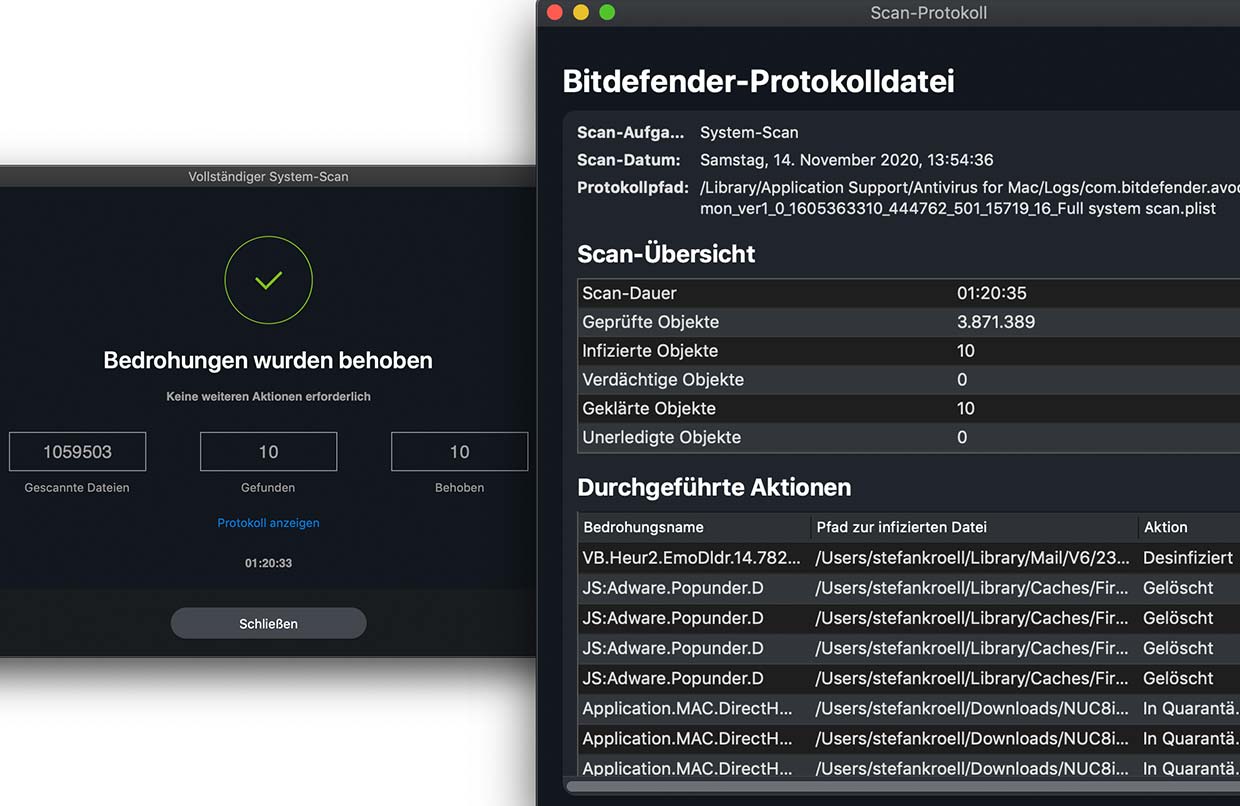Image resolution: width=1240 pixels, height=806 pixels.
Task: Click the Geklärte Objekte value 10
Action: pos(966,408)
